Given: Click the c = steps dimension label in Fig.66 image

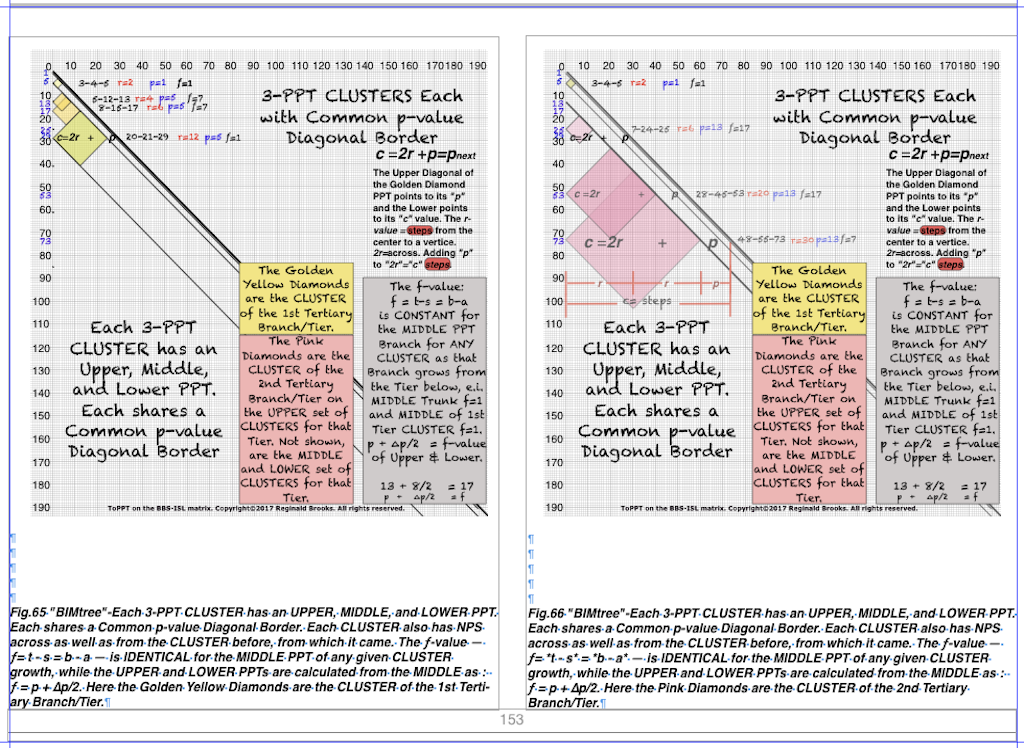Looking at the screenshot, I should pyautogui.click(x=645, y=300).
